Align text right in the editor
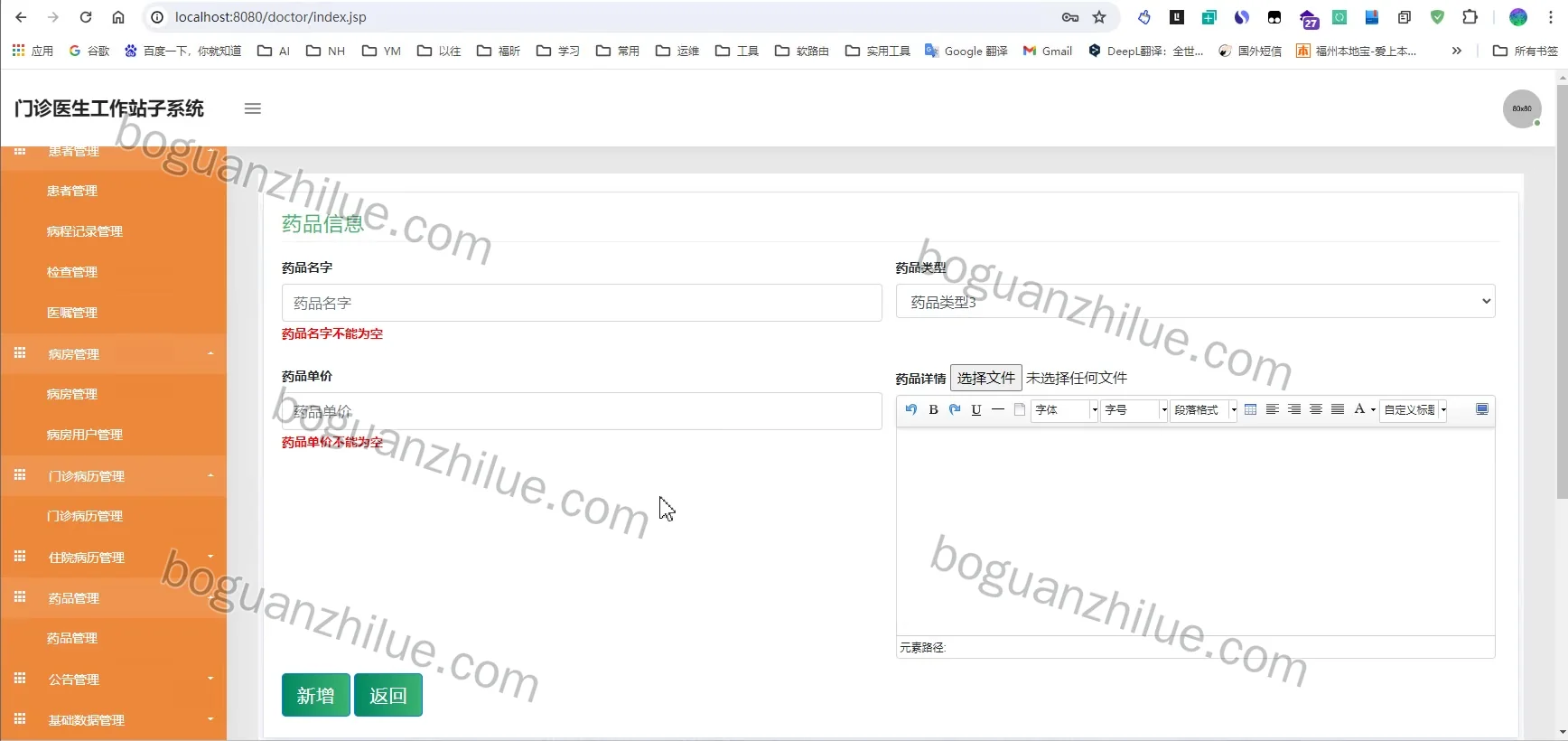This screenshot has height=741, width=1568. pos(1294,409)
